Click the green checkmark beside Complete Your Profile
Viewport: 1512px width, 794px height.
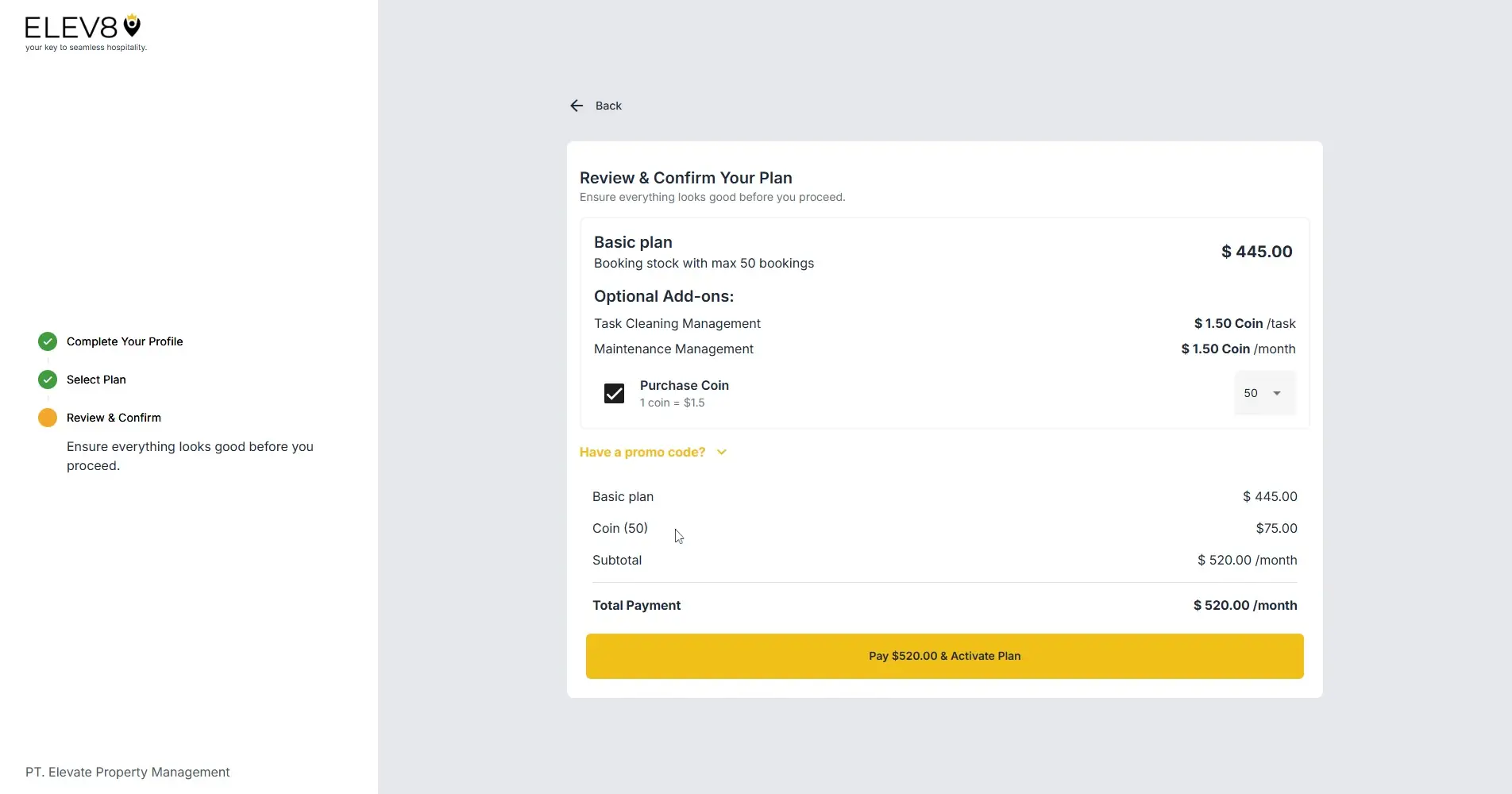47,341
